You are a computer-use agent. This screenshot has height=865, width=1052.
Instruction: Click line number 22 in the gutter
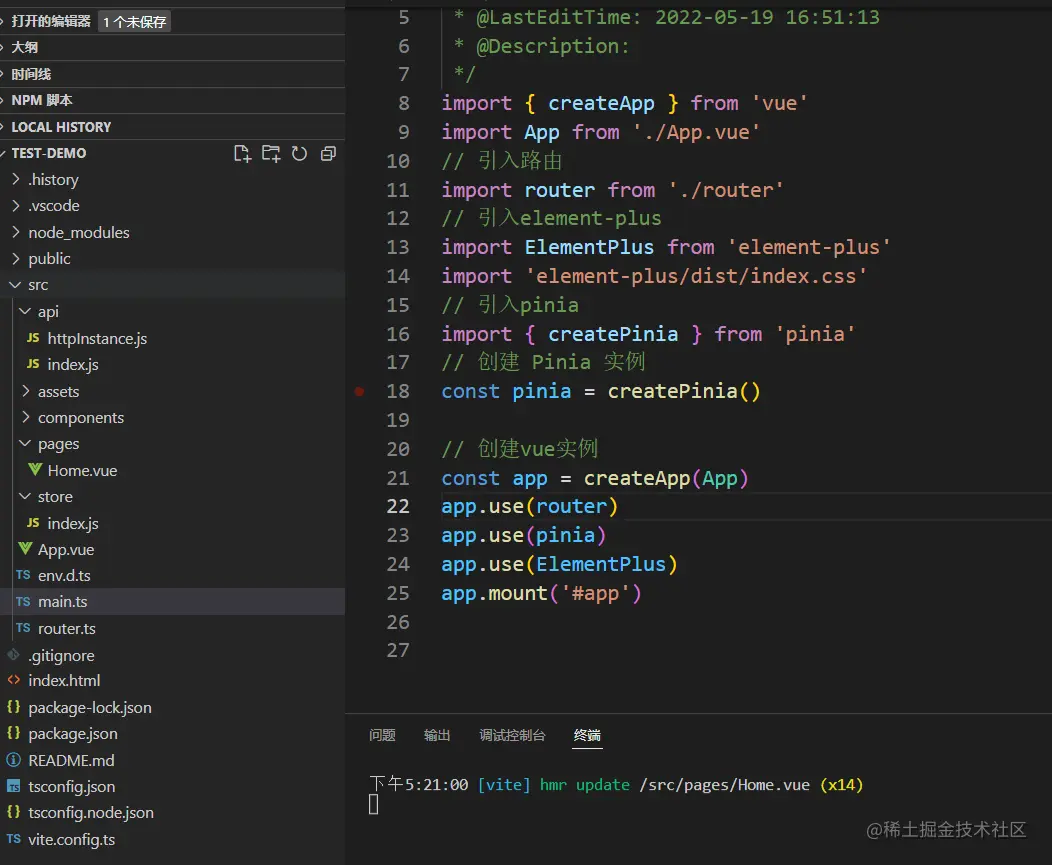point(398,506)
